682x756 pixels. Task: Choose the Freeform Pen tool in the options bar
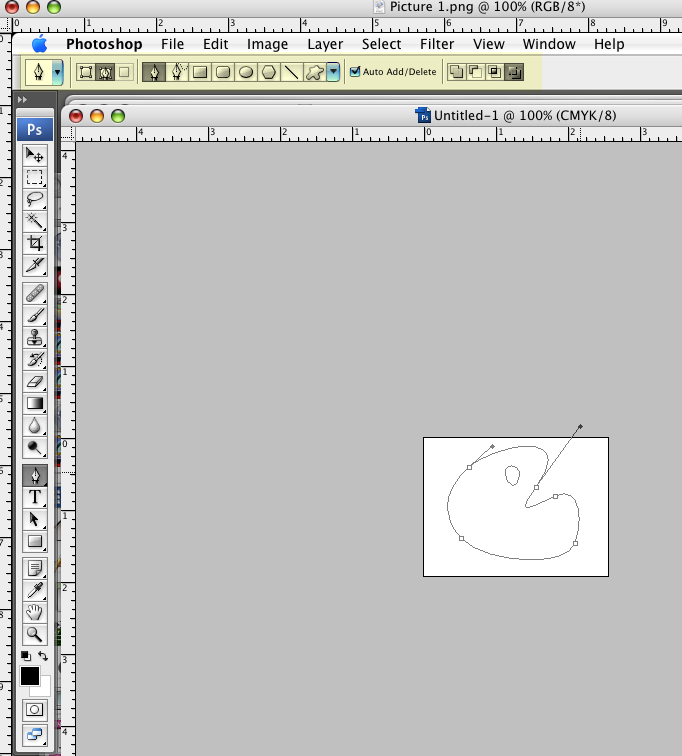177,72
